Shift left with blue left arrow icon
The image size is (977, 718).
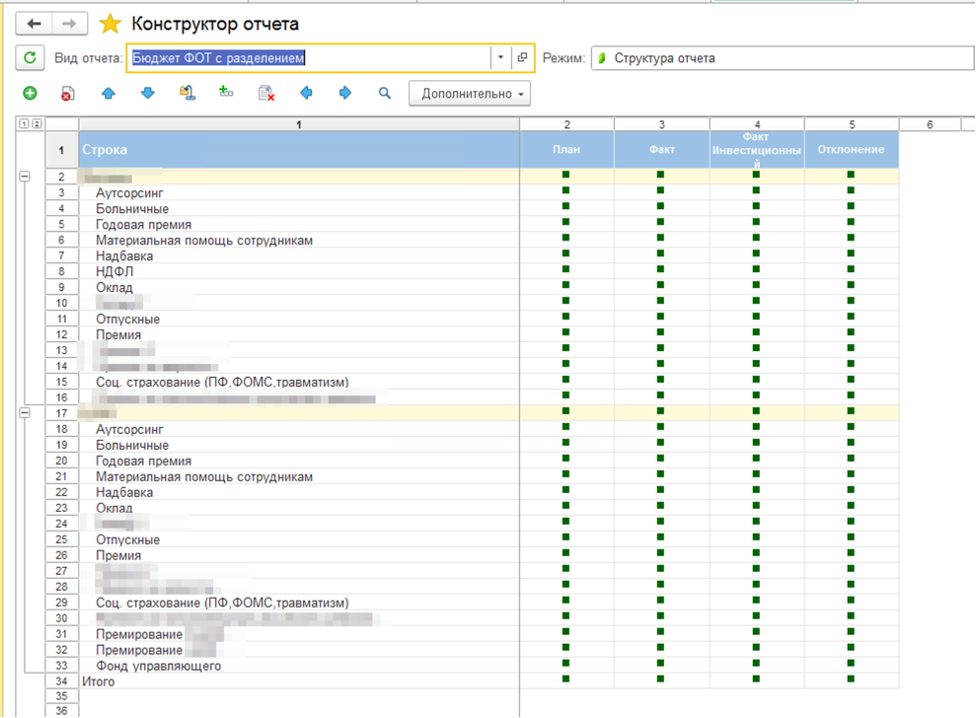point(306,93)
